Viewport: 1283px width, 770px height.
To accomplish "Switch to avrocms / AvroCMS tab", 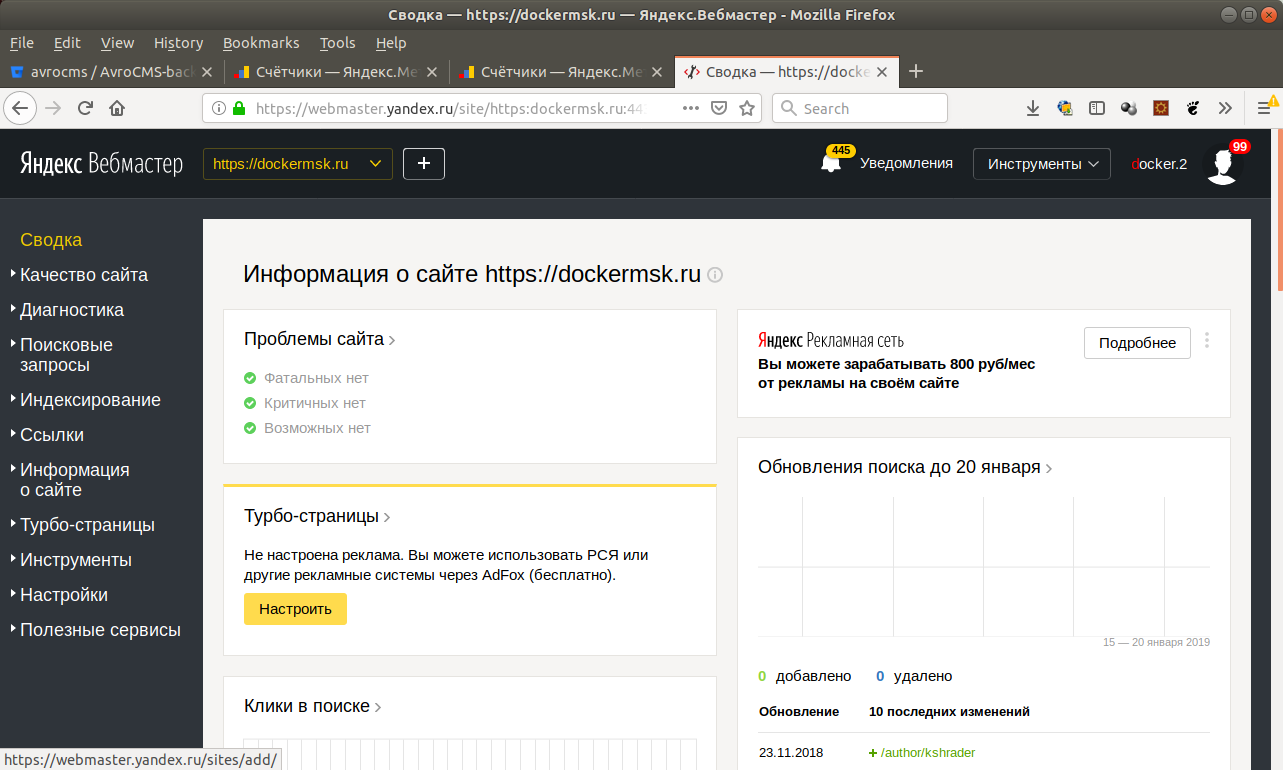I will click(112, 72).
